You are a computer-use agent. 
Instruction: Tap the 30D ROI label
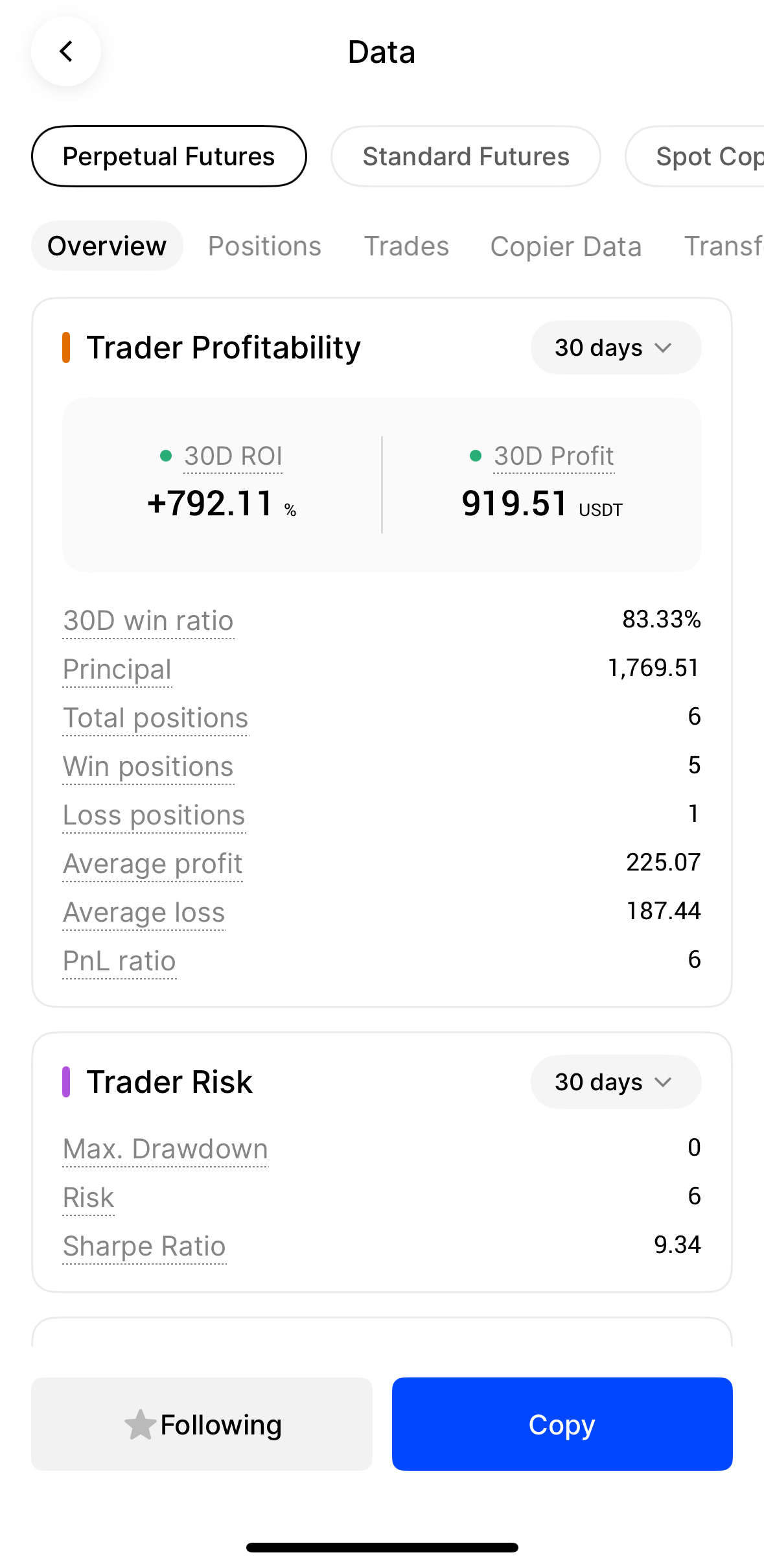233,456
